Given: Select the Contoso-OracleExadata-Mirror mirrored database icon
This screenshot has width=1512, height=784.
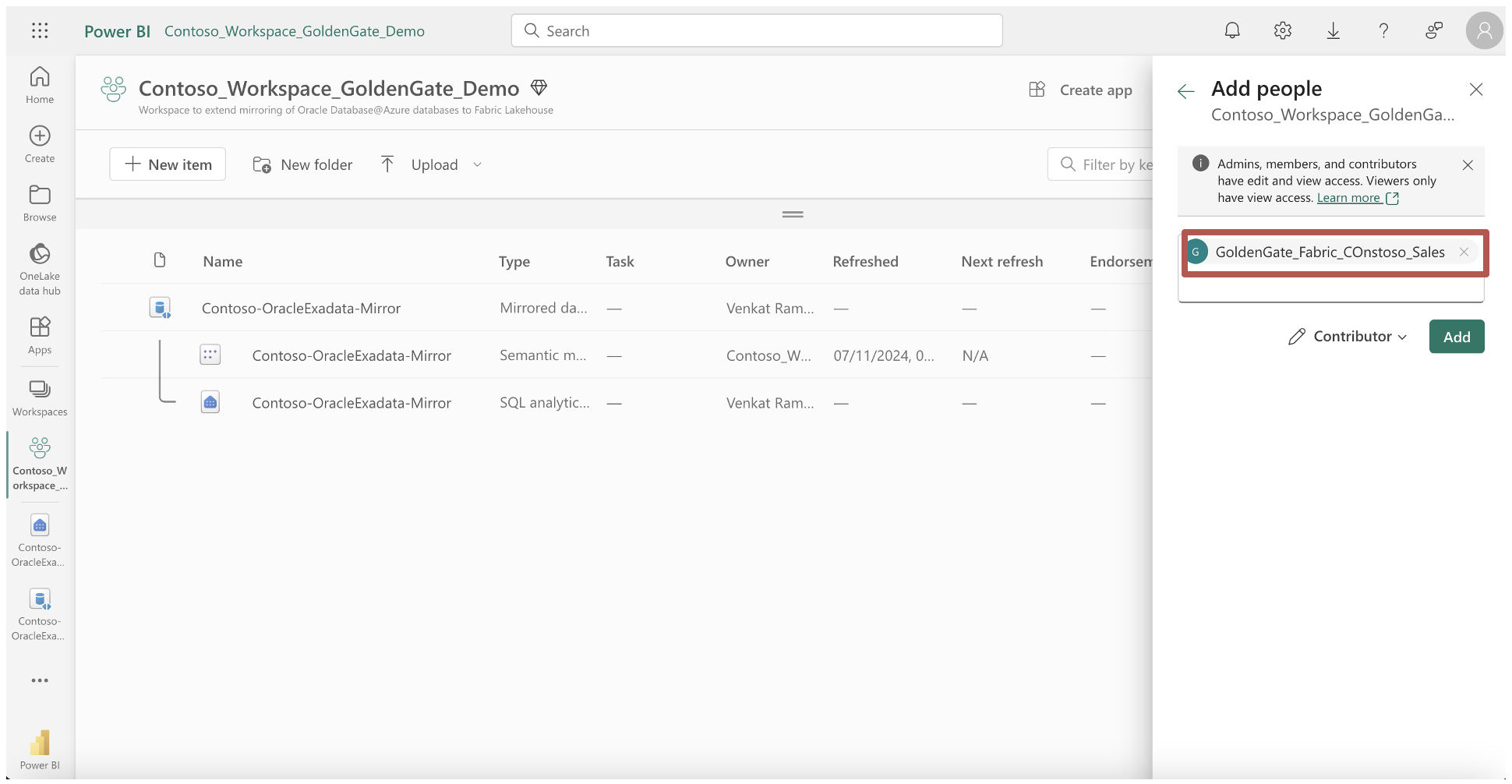Looking at the screenshot, I should click(x=161, y=307).
